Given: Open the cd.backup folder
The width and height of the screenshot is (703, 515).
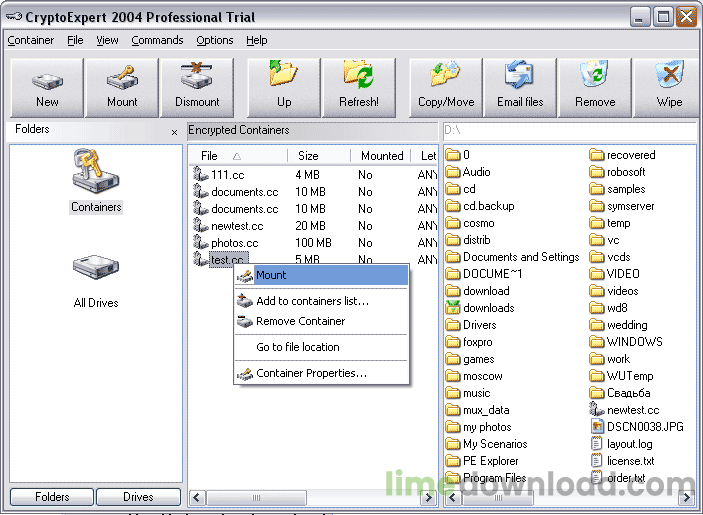Looking at the screenshot, I should pyautogui.click(x=480, y=206).
